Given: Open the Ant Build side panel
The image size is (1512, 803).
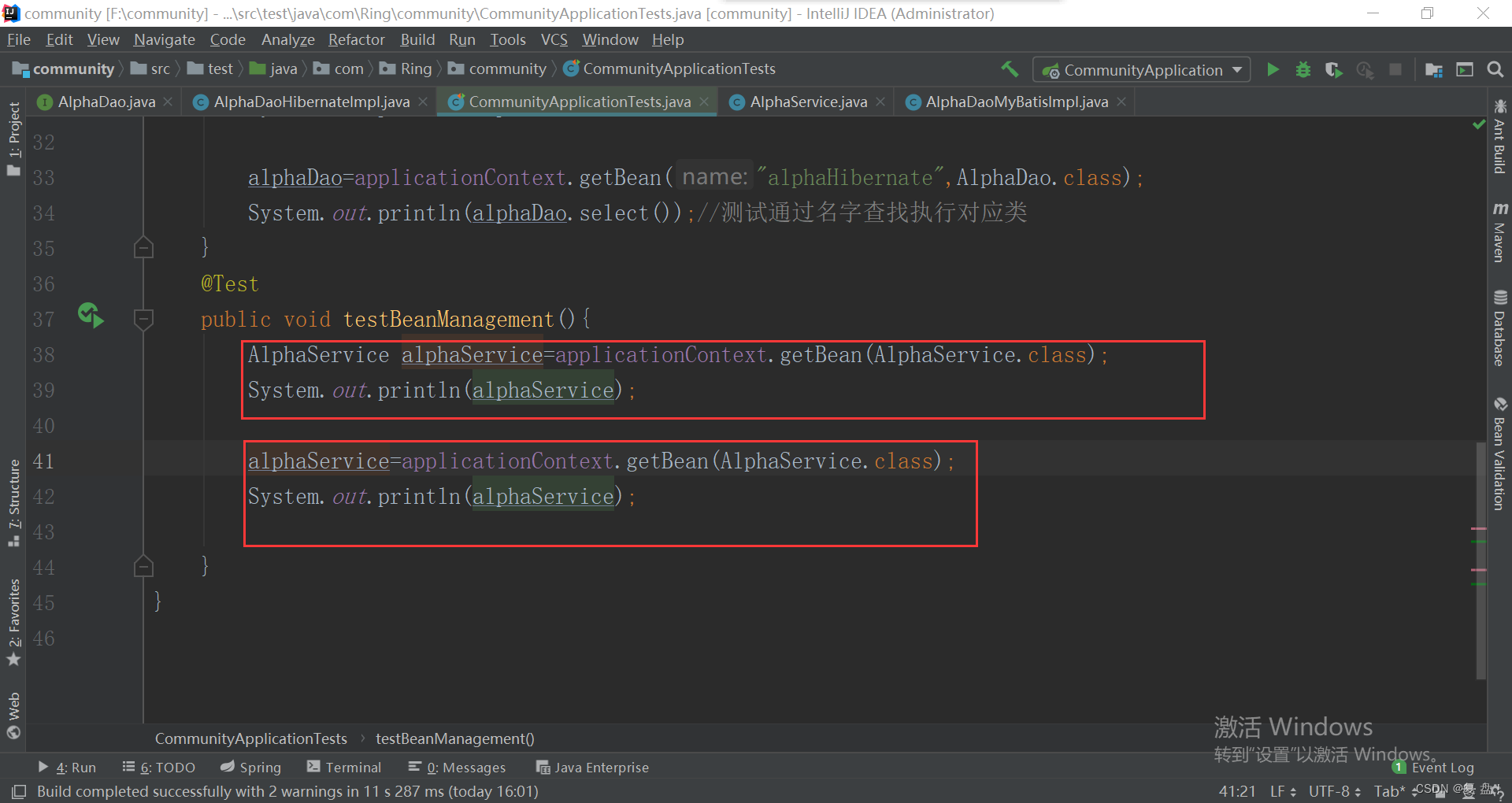Looking at the screenshot, I should click(x=1499, y=136).
